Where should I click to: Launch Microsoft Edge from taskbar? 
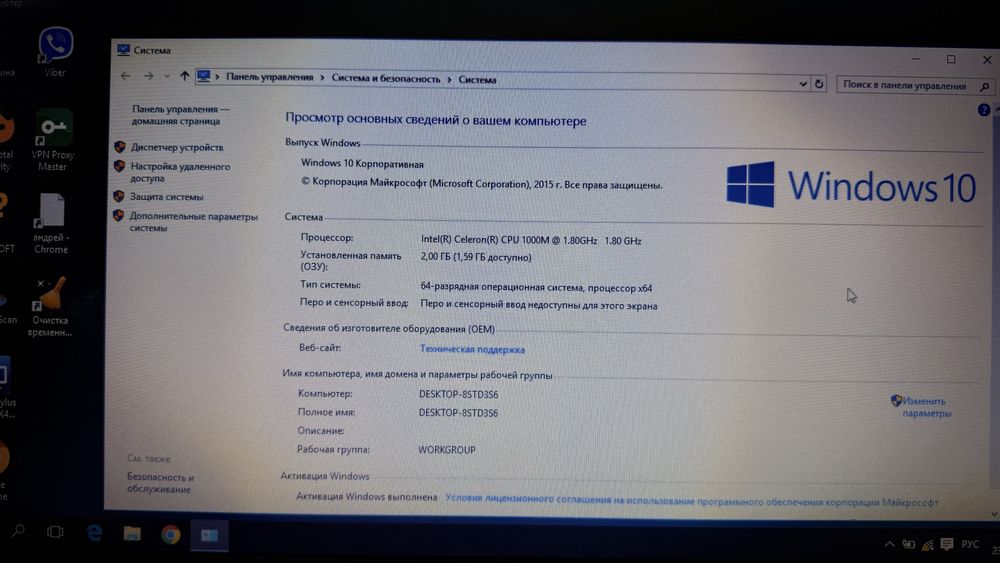tap(94, 533)
